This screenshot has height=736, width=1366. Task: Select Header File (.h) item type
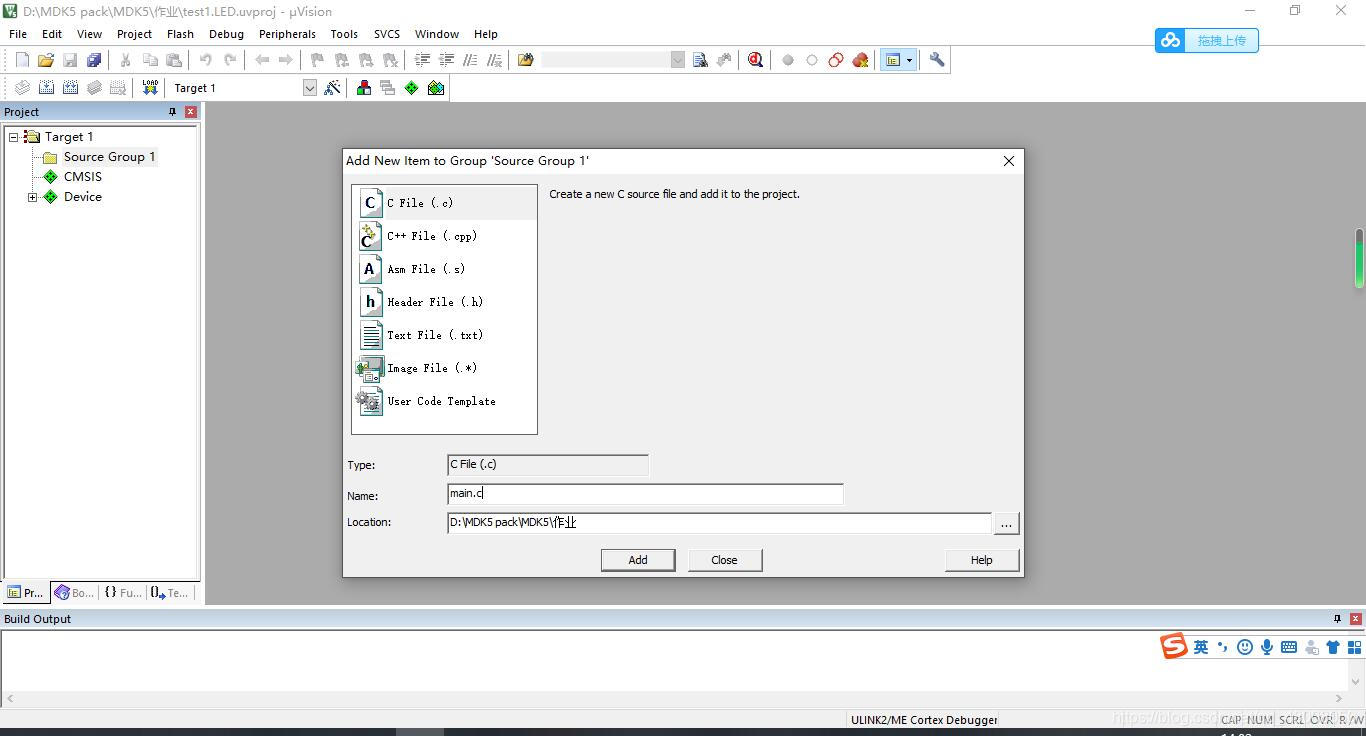[x=445, y=302]
